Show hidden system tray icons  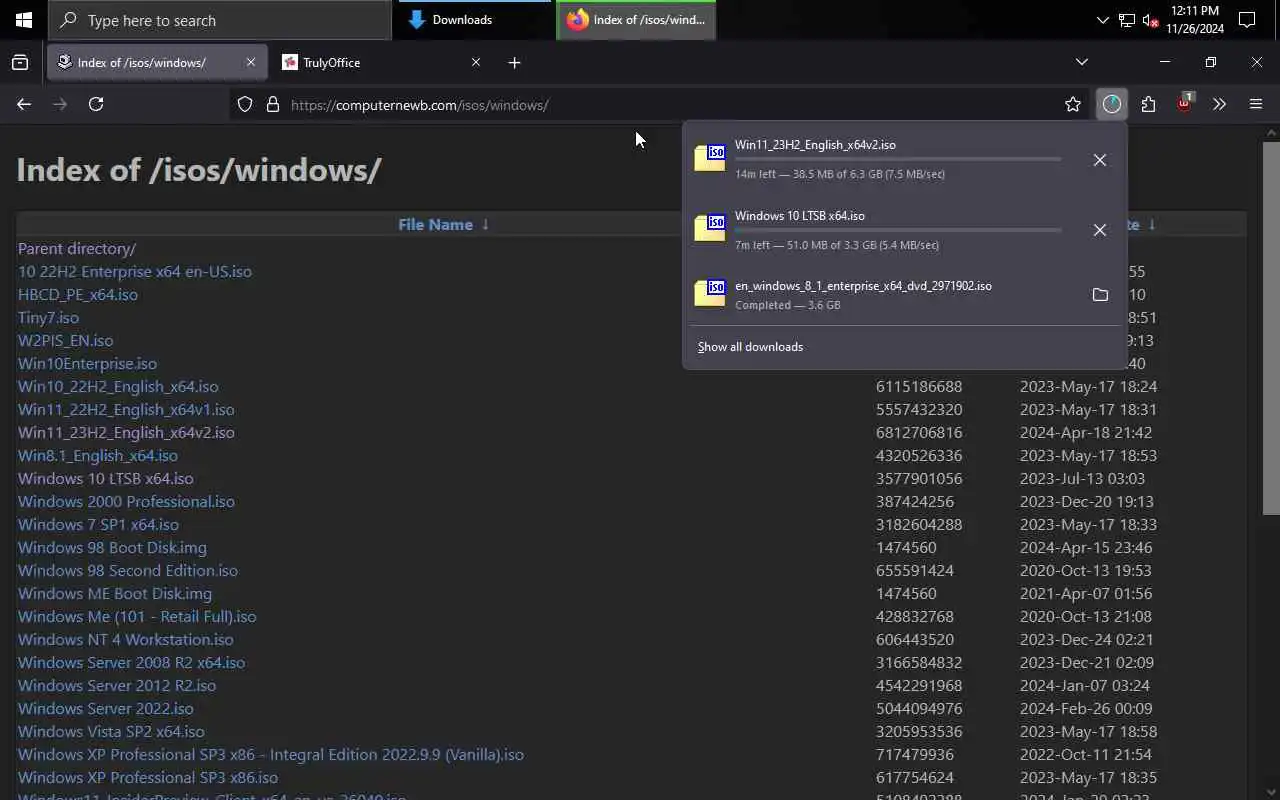pos(1102,20)
